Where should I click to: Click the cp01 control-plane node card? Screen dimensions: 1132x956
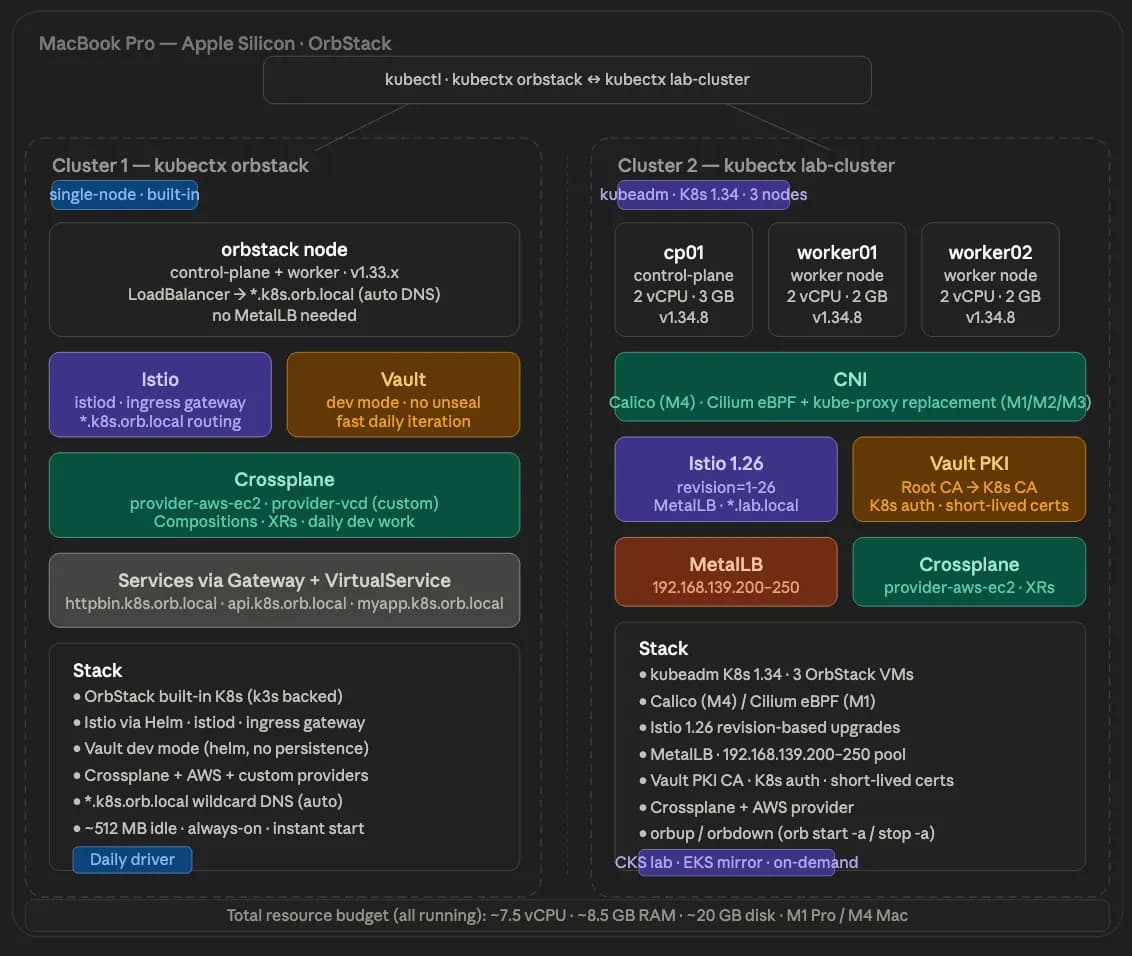684,279
